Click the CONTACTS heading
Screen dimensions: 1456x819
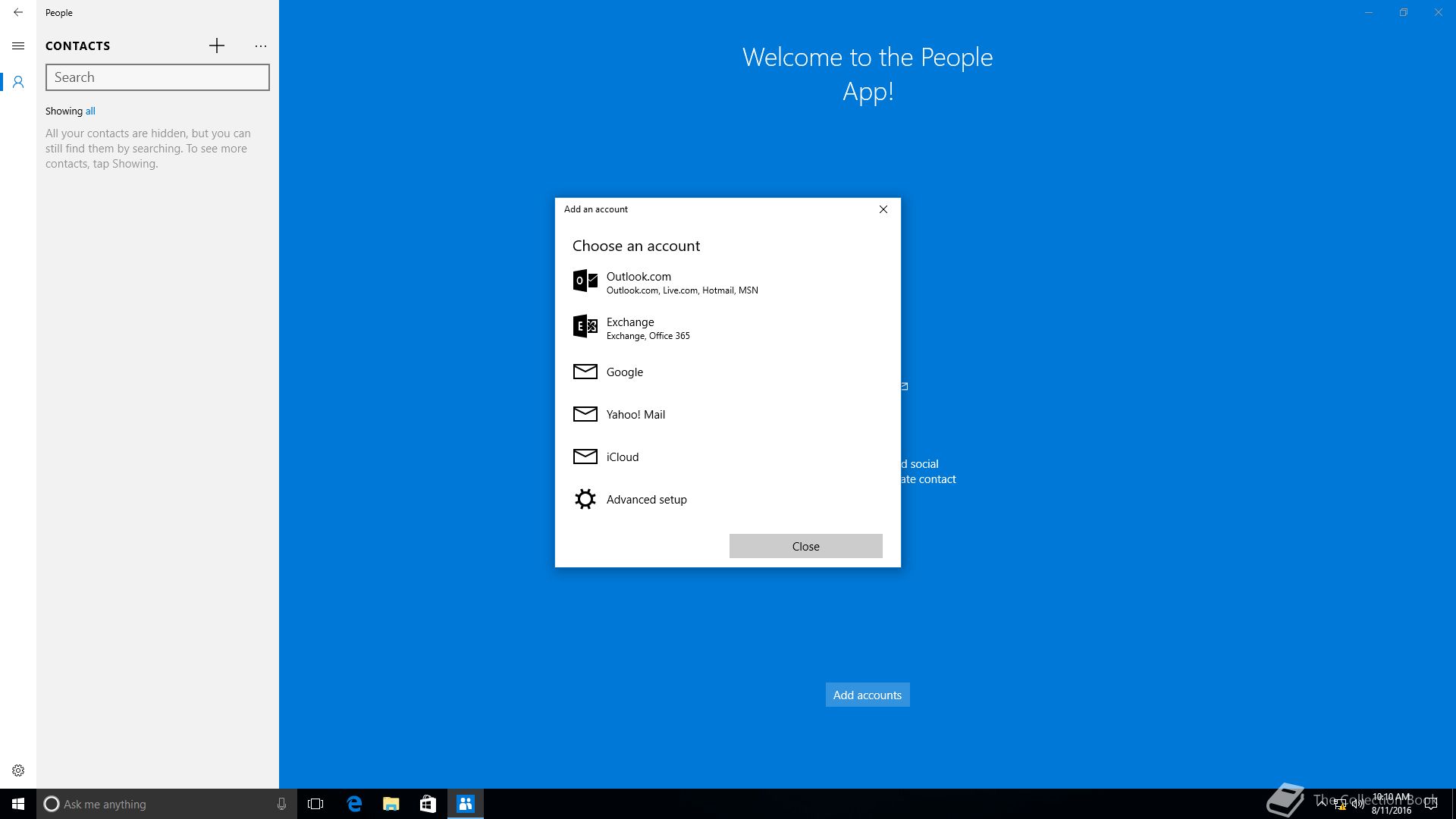(x=77, y=46)
